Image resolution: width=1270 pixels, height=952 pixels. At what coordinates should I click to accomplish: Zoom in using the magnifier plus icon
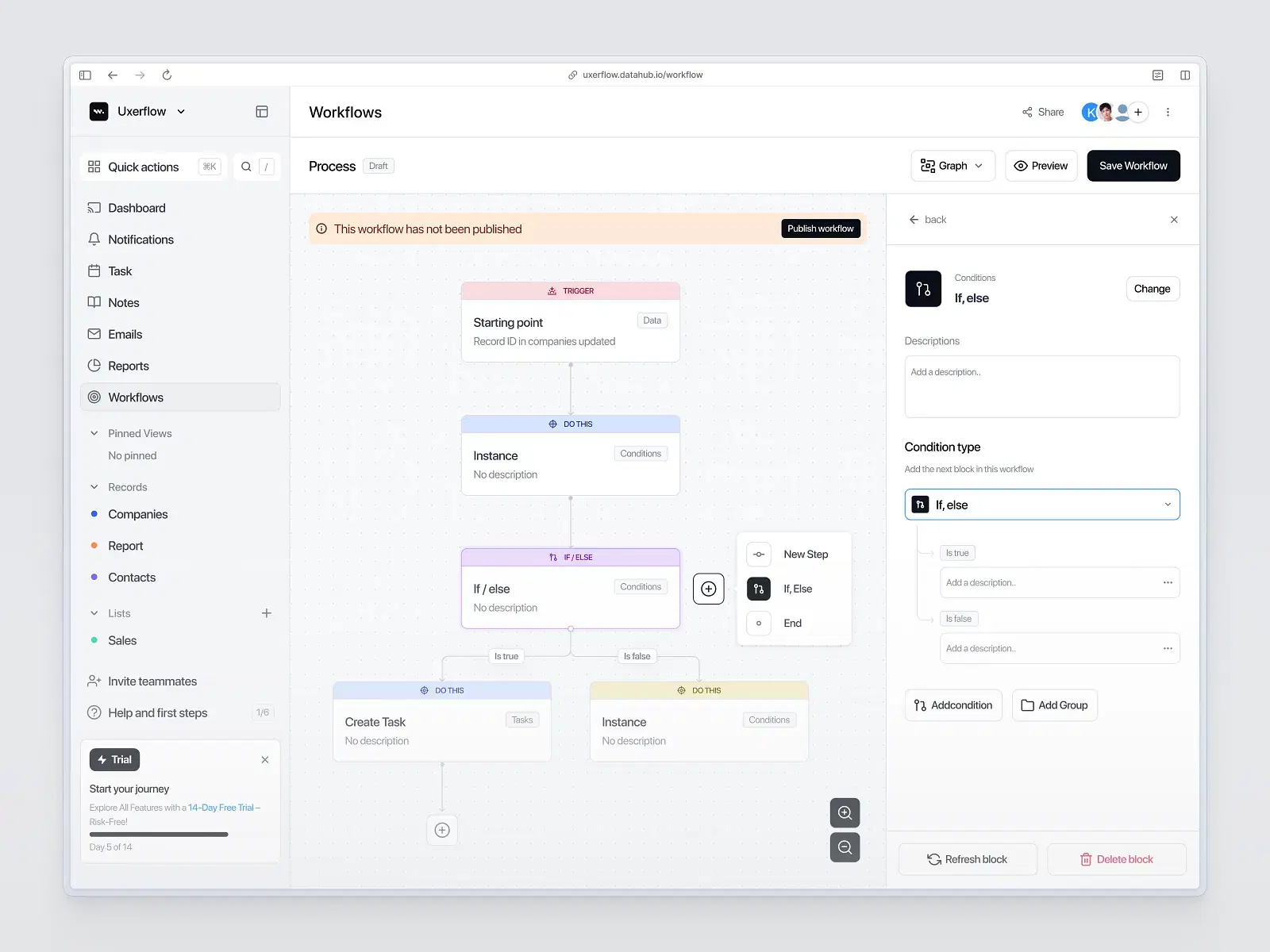(845, 812)
